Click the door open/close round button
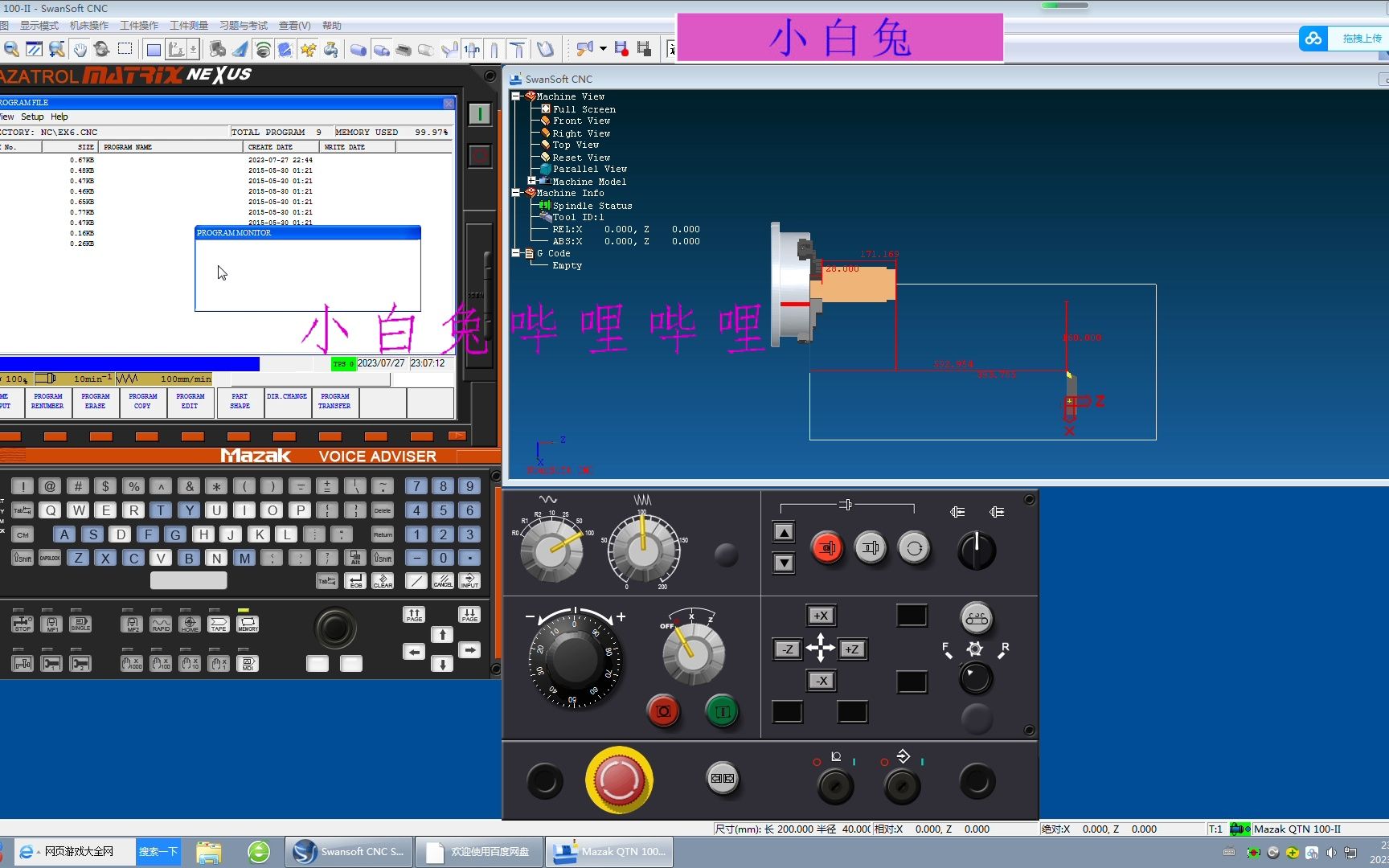 pos(722,778)
